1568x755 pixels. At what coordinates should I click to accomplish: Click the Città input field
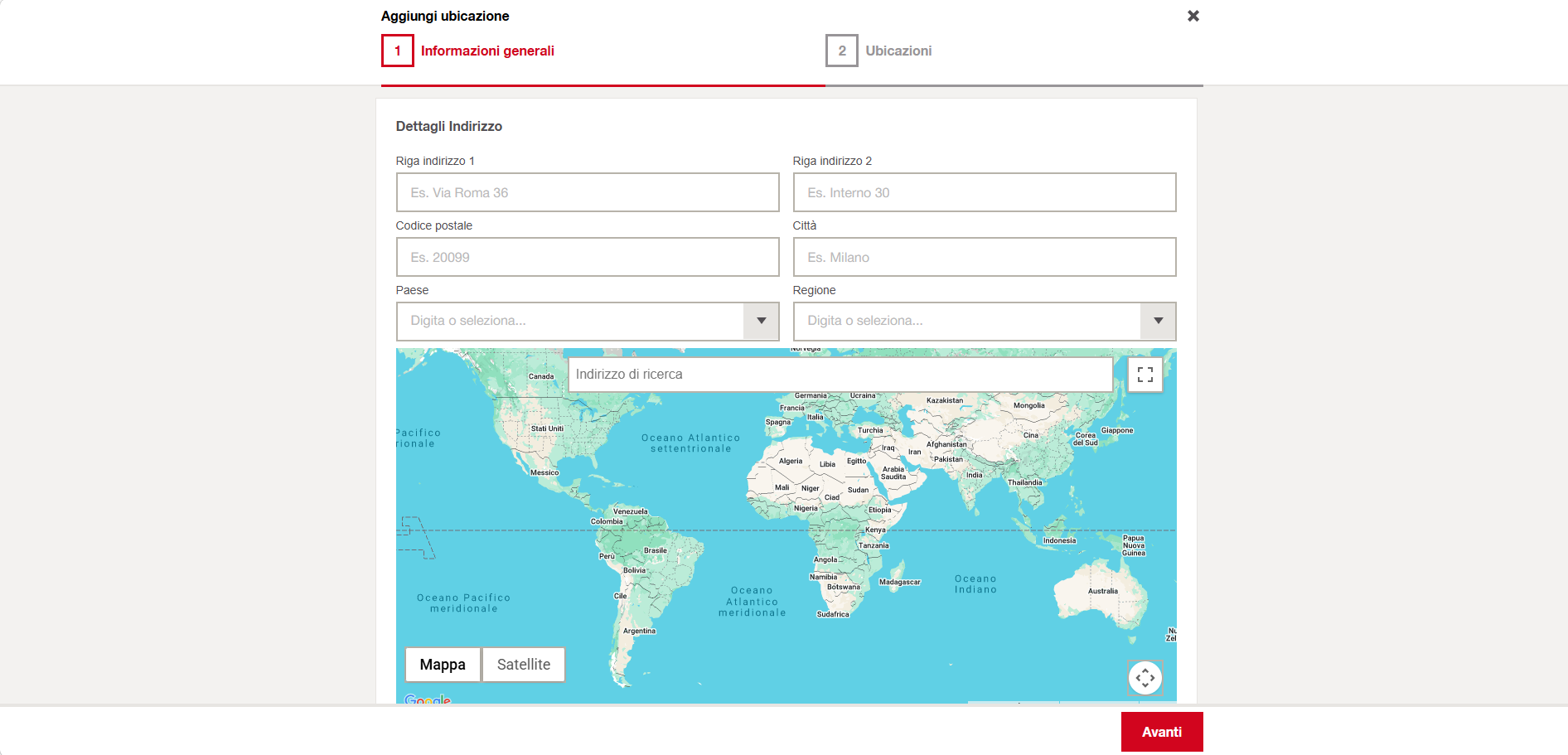(984, 257)
